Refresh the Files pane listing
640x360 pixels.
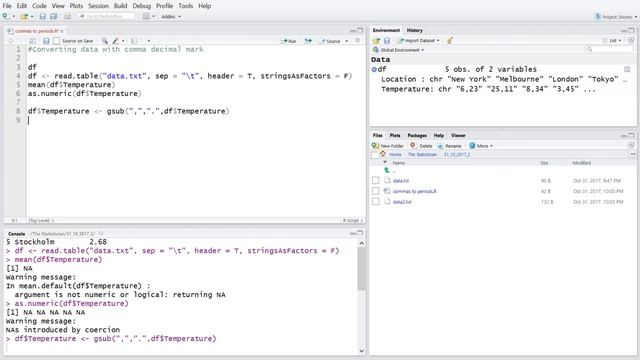tap(631, 145)
